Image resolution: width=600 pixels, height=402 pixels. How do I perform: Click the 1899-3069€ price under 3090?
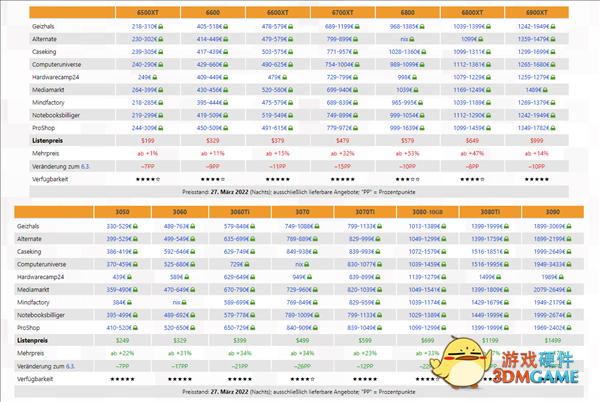coord(550,226)
